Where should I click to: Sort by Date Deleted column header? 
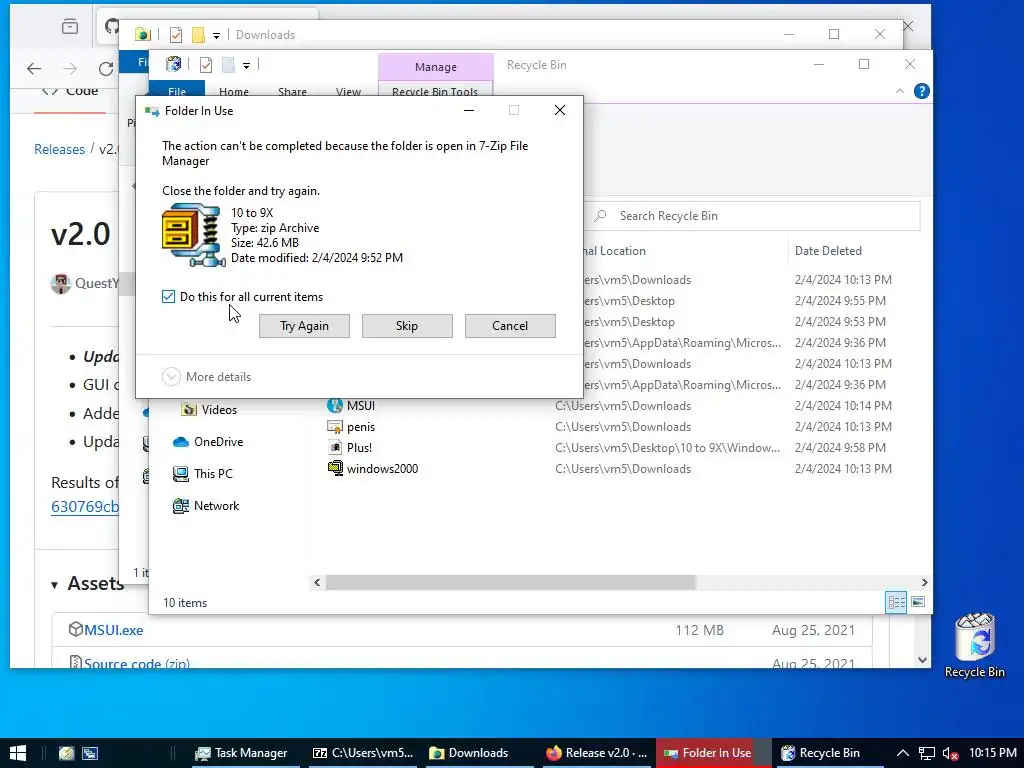click(828, 251)
